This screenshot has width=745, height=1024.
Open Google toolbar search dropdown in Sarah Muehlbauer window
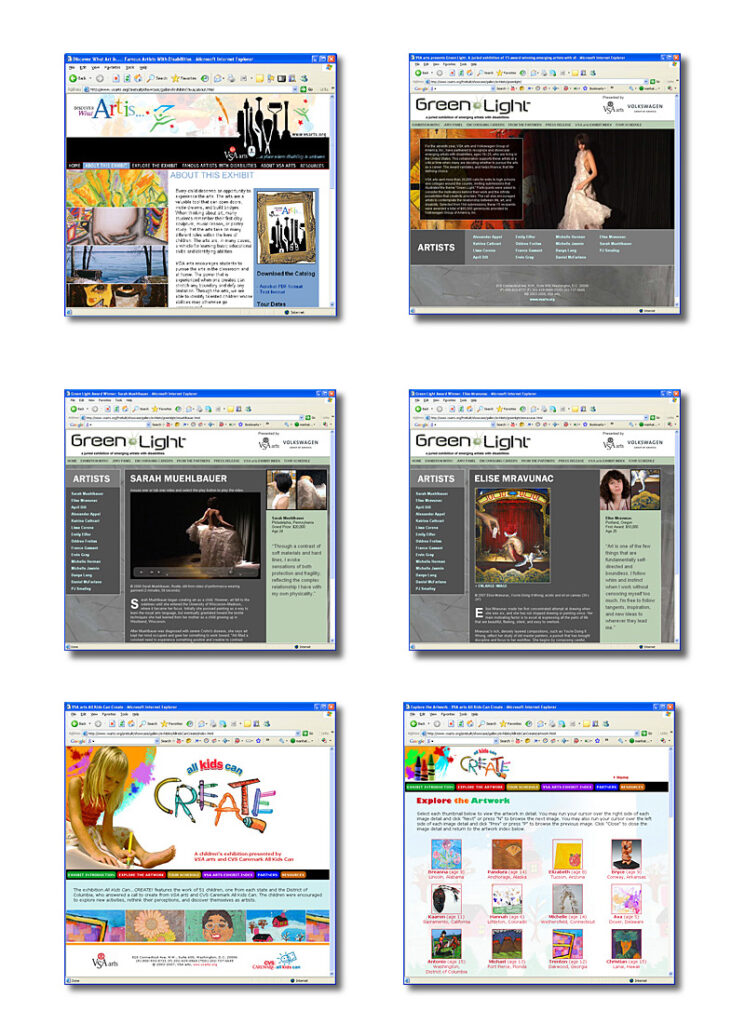pyautogui.click(x=148, y=424)
